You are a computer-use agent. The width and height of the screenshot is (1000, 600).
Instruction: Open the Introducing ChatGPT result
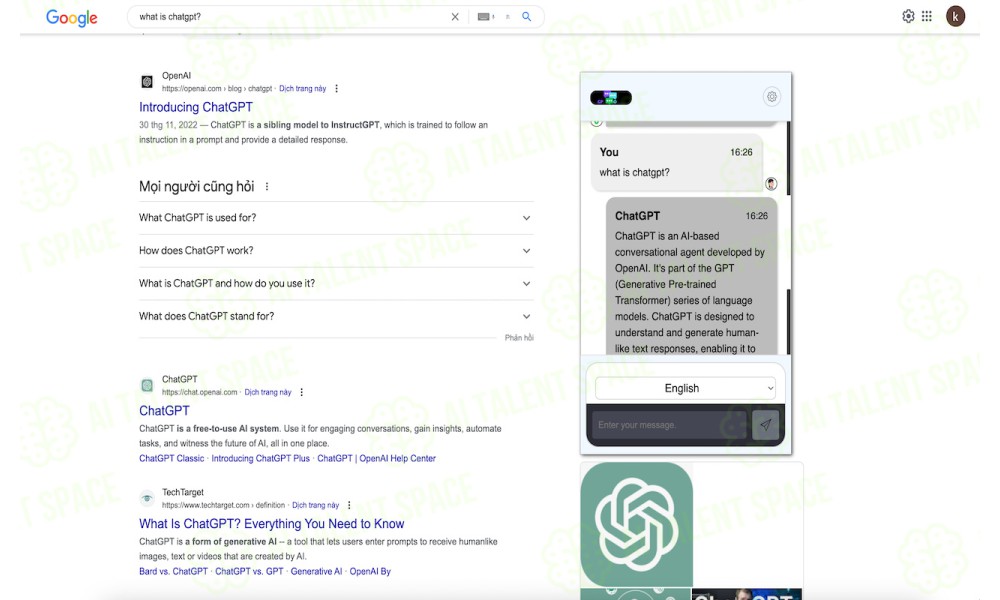196,107
